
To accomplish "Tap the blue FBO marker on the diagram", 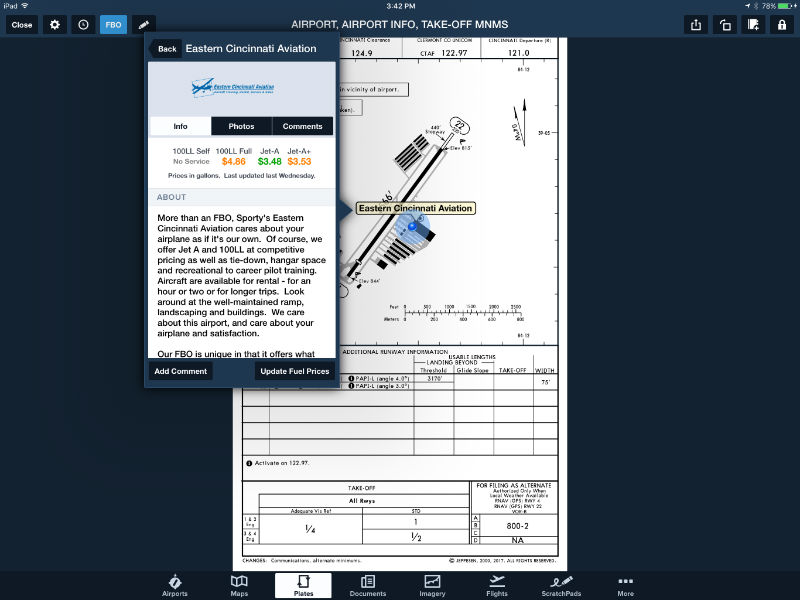I will pos(412,227).
